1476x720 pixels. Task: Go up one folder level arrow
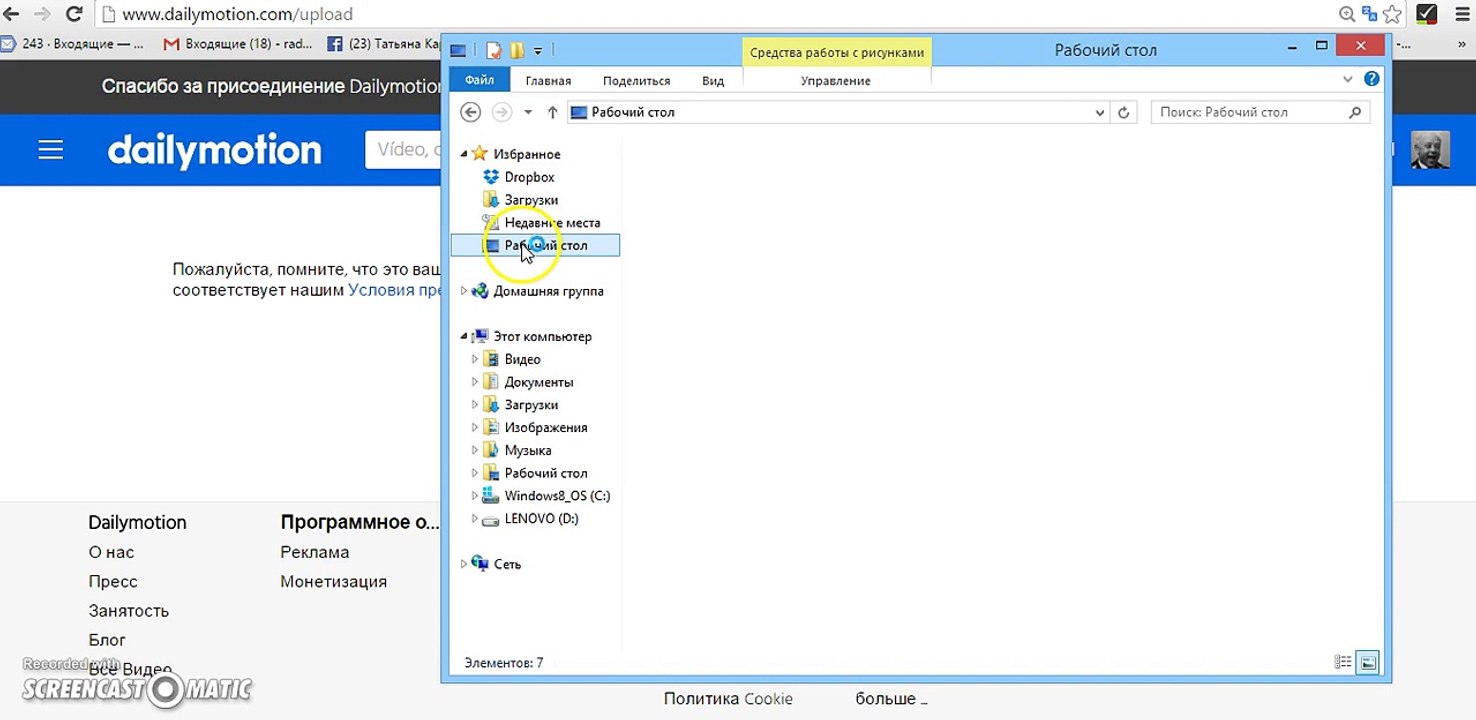[x=552, y=113]
